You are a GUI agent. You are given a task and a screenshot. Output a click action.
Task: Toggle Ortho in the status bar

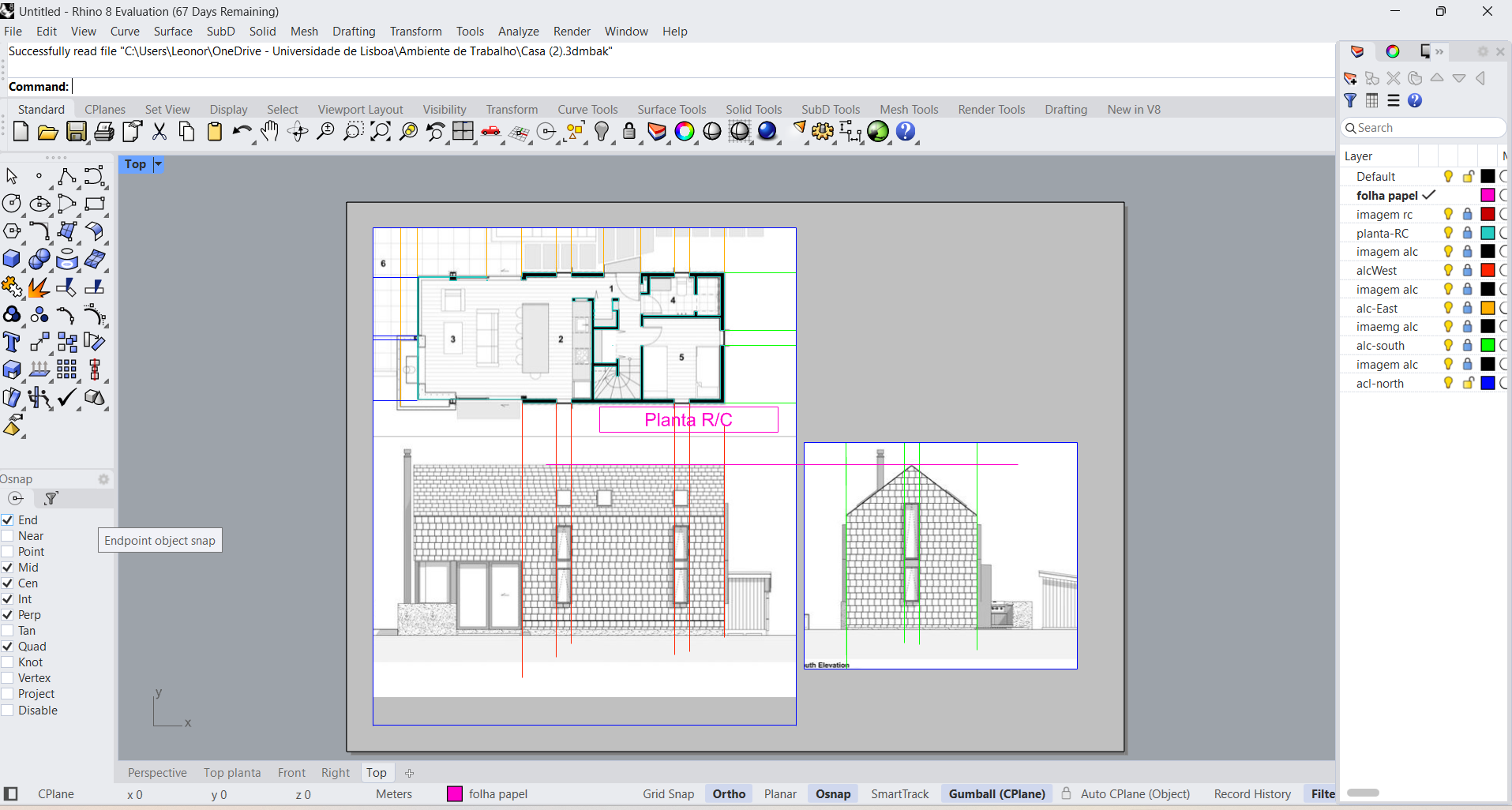pos(728,794)
